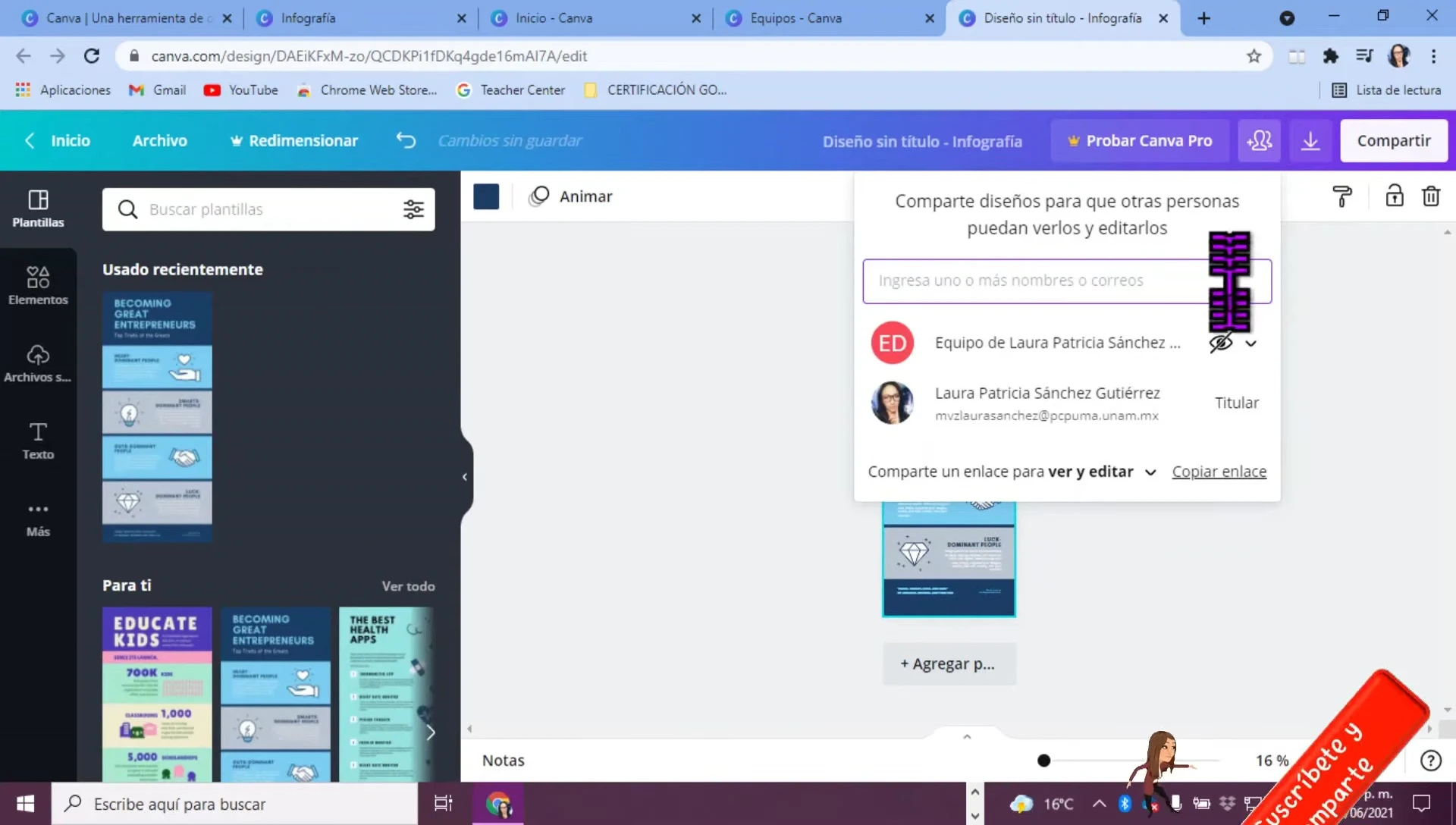Click the Gmail bookmark
Viewport: 1456px width, 825px height.
click(157, 90)
